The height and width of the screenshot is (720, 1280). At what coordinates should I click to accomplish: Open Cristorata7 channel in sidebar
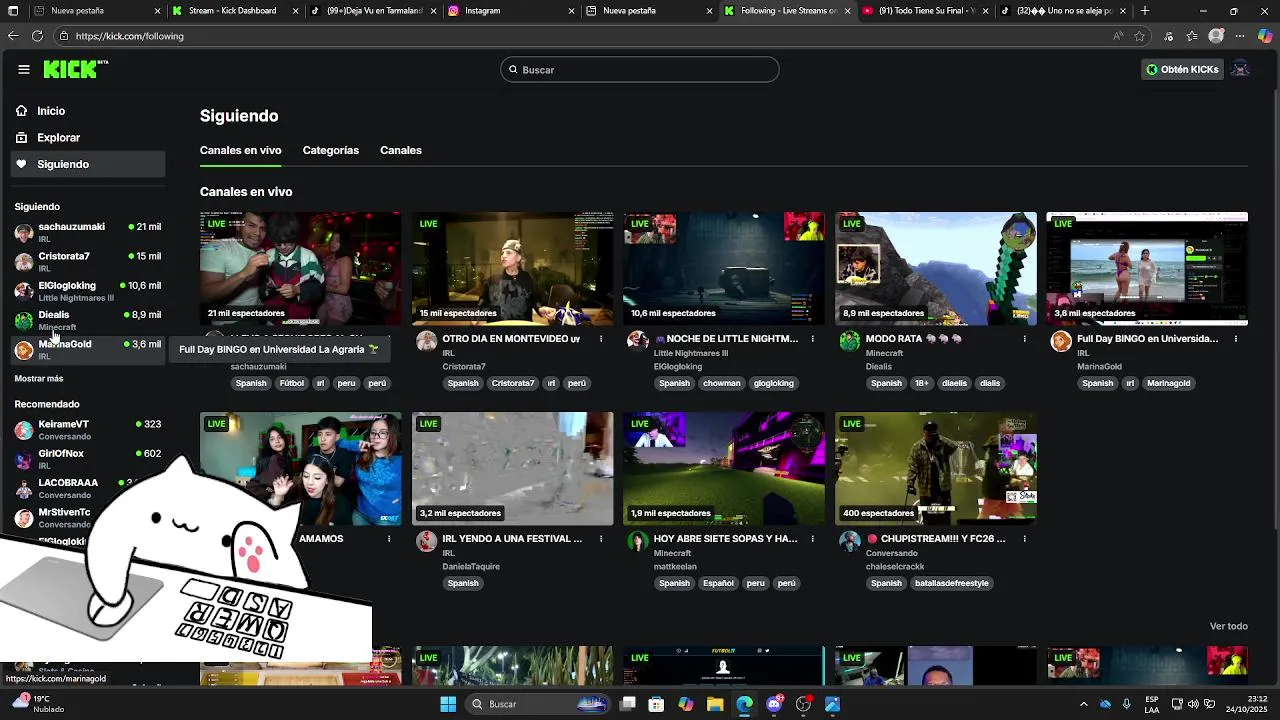[88, 261]
